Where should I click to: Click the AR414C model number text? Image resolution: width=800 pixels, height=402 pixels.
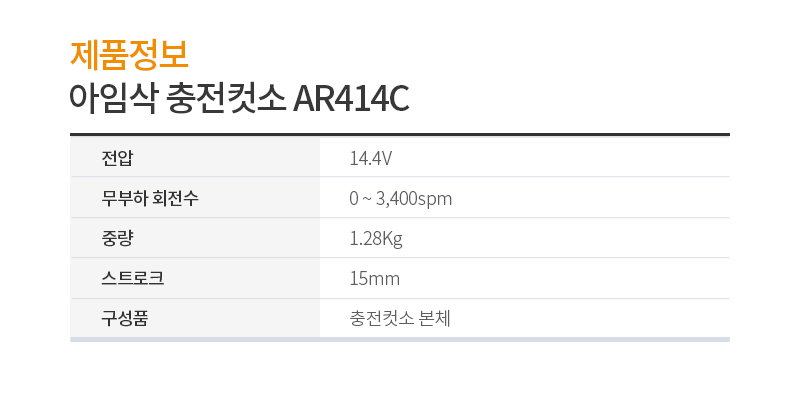(352, 98)
